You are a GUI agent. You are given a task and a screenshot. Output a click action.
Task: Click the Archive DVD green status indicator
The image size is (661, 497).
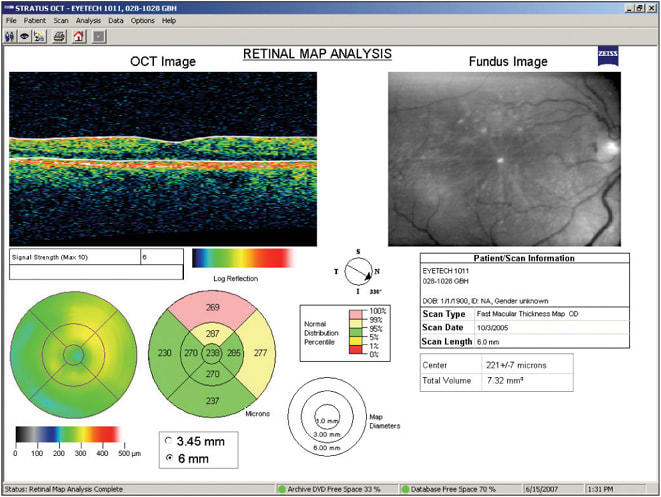point(282,489)
